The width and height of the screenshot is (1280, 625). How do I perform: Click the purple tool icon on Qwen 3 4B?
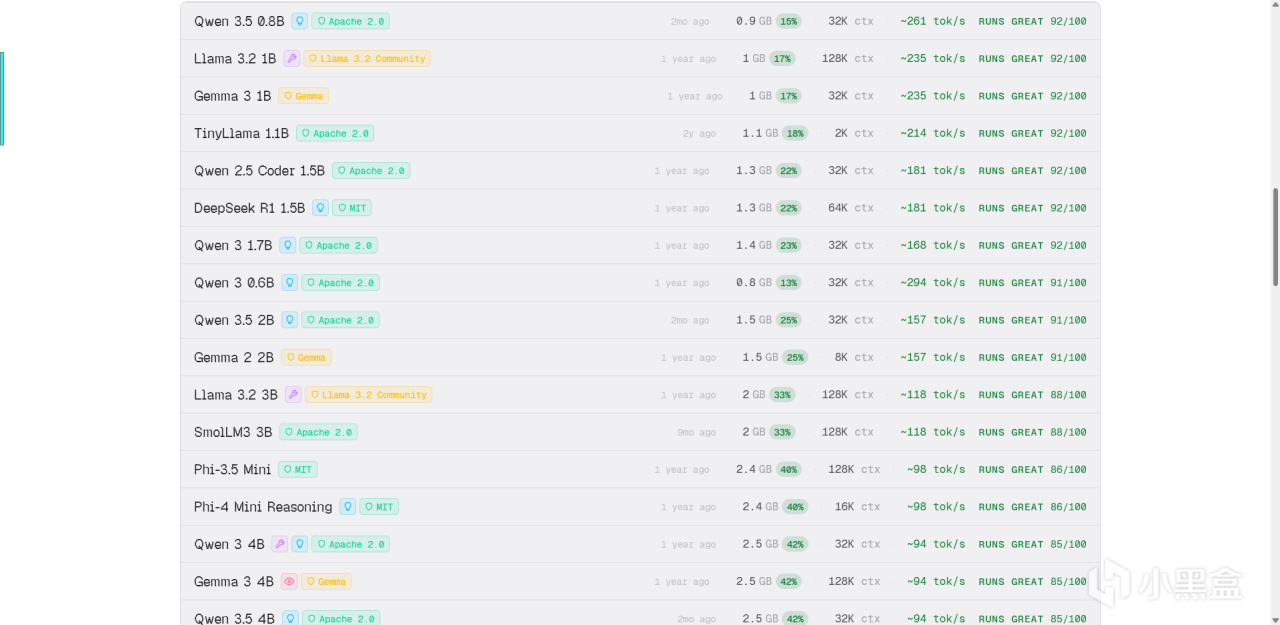click(279, 544)
